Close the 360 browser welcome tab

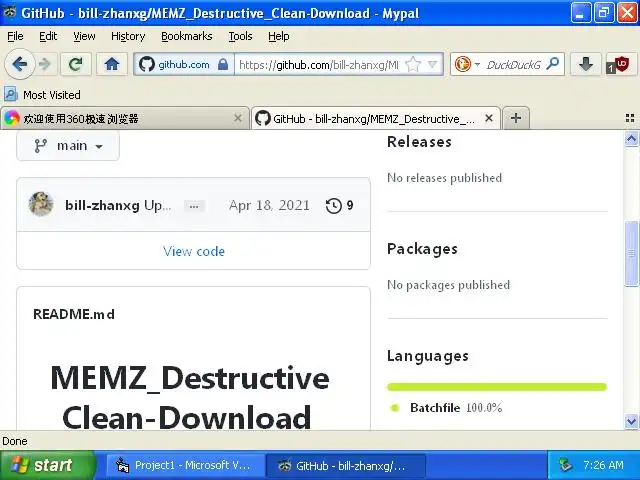[238, 118]
